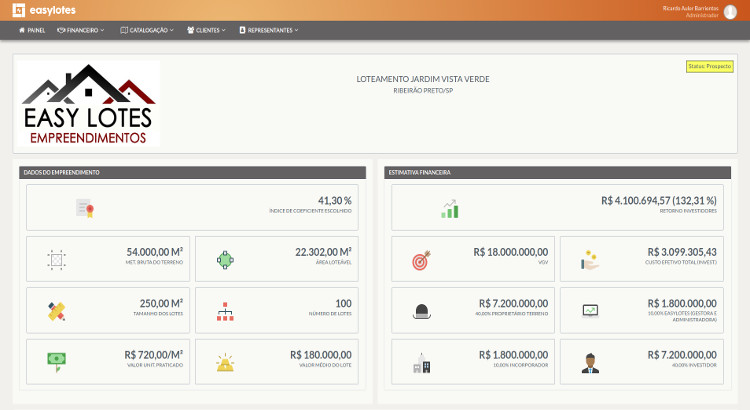Expand the Representantes dropdown menu

pos(269,30)
